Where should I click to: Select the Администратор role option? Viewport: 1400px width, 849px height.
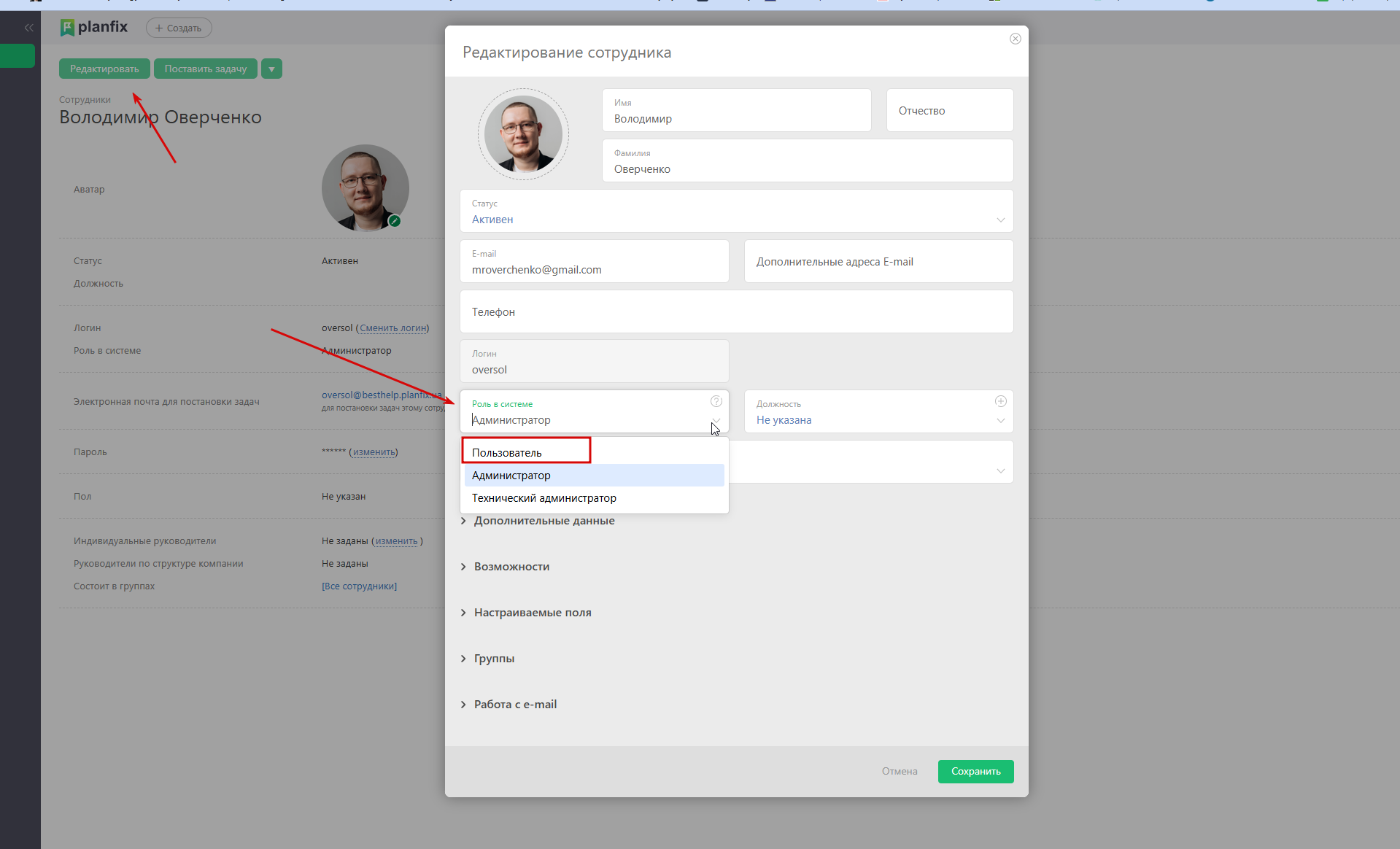[x=595, y=476]
